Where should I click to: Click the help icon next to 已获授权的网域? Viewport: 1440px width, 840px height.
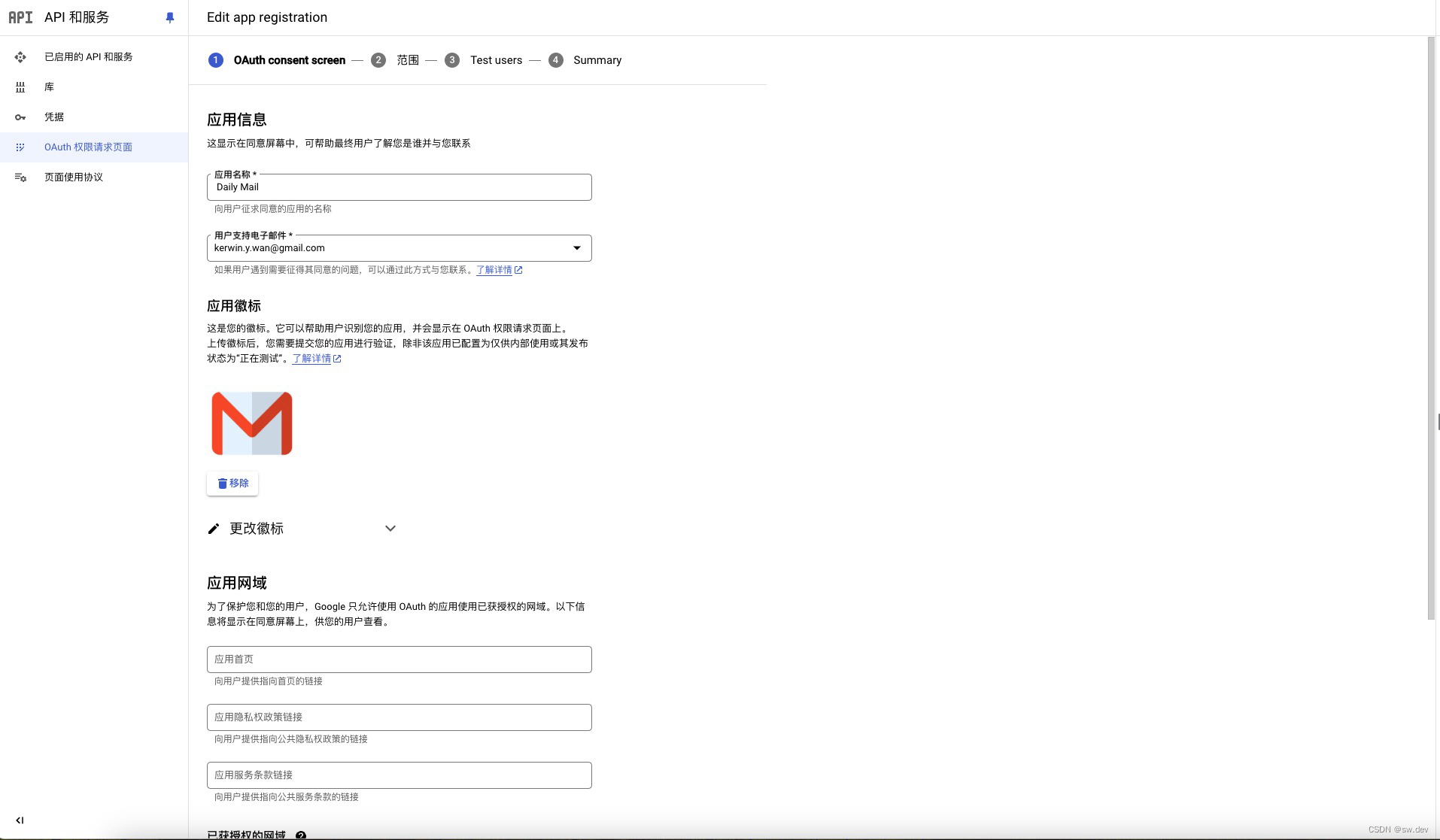[301, 835]
